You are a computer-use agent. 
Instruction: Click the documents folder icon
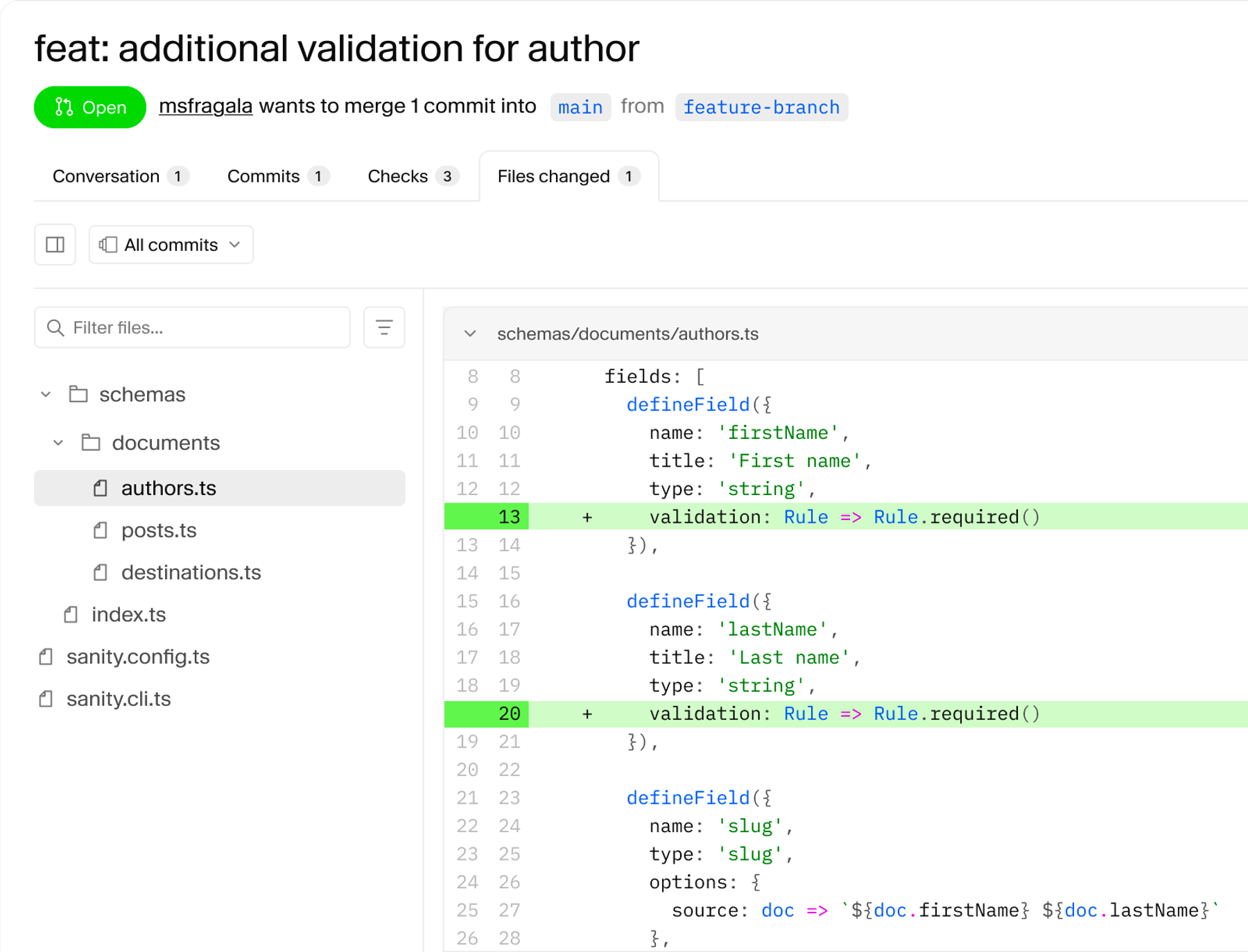[x=91, y=442]
